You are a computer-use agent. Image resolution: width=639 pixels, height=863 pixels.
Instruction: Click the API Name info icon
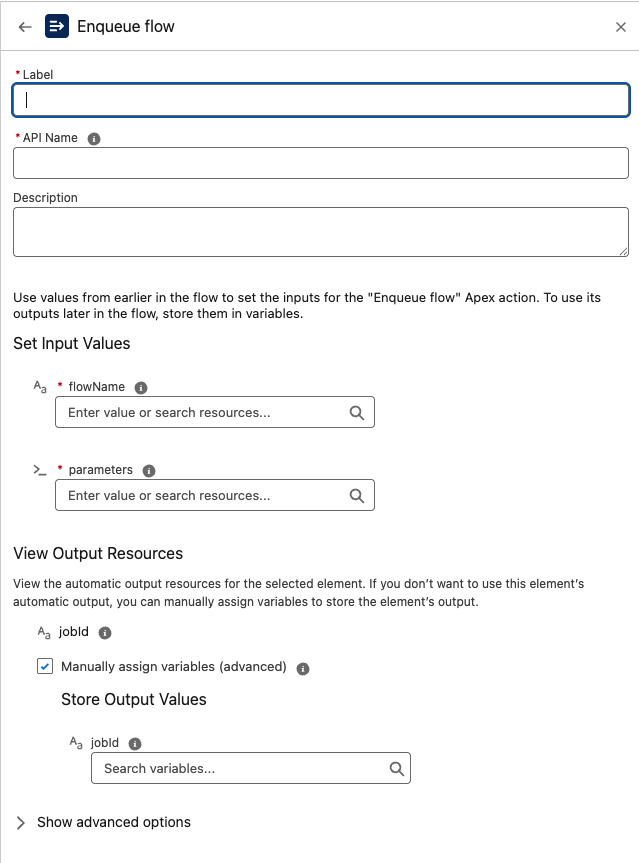[94, 139]
